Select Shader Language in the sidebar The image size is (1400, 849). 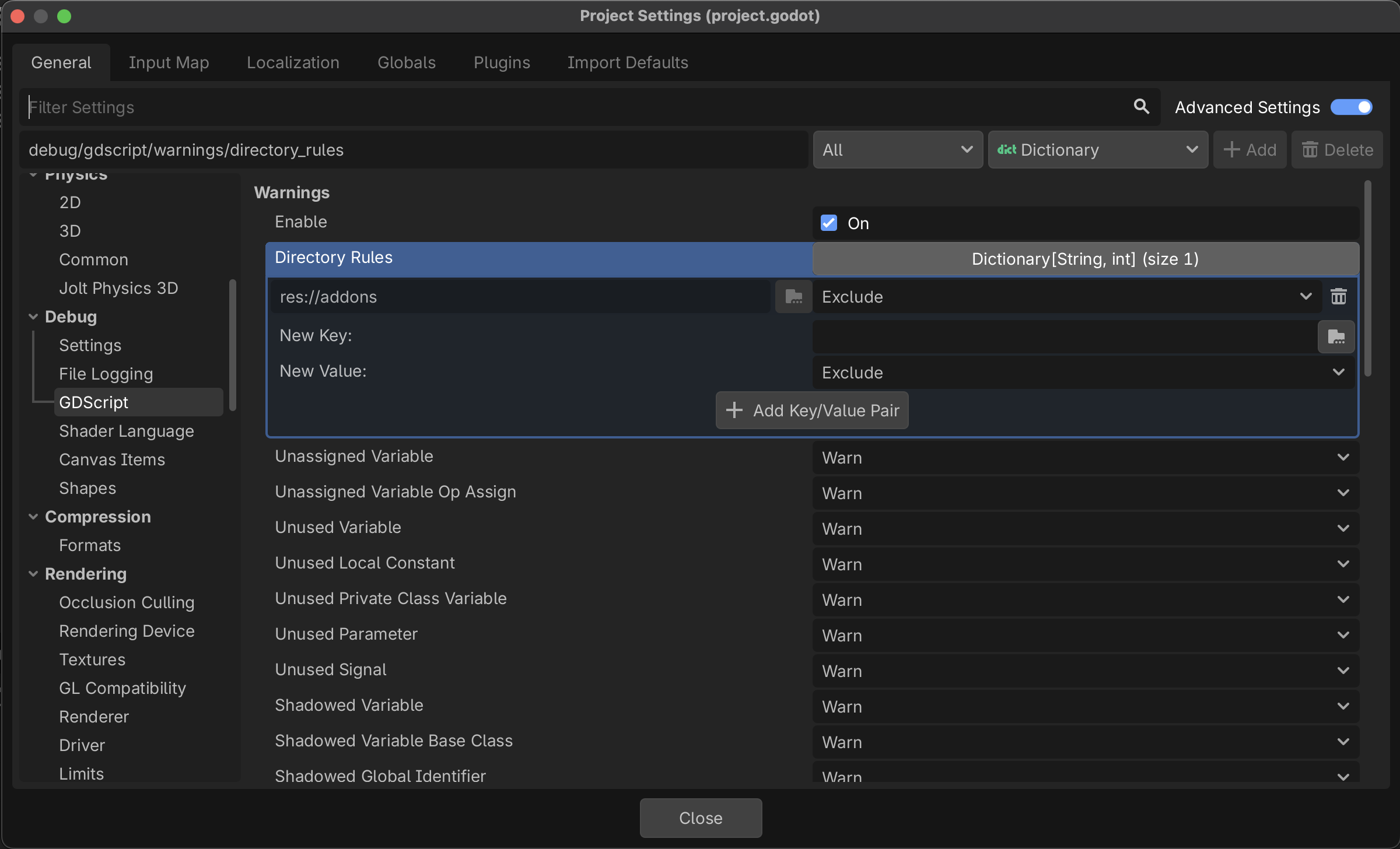point(127,431)
